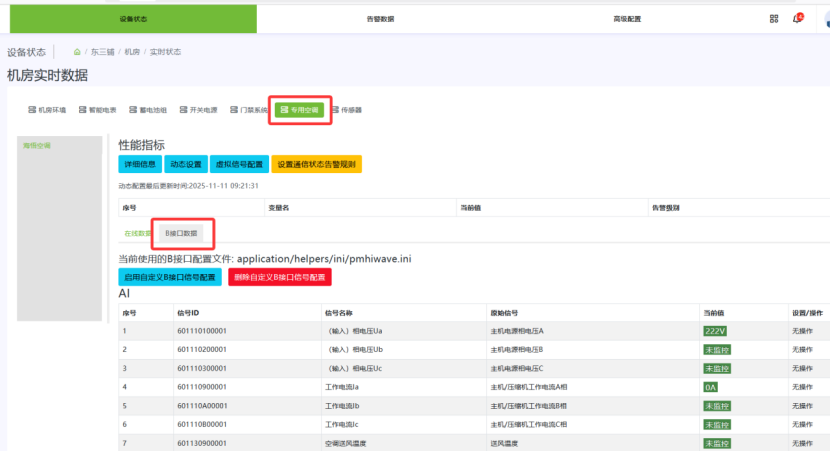Click the 详细信息 button
The width and height of the screenshot is (831, 451).
click(x=139, y=164)
